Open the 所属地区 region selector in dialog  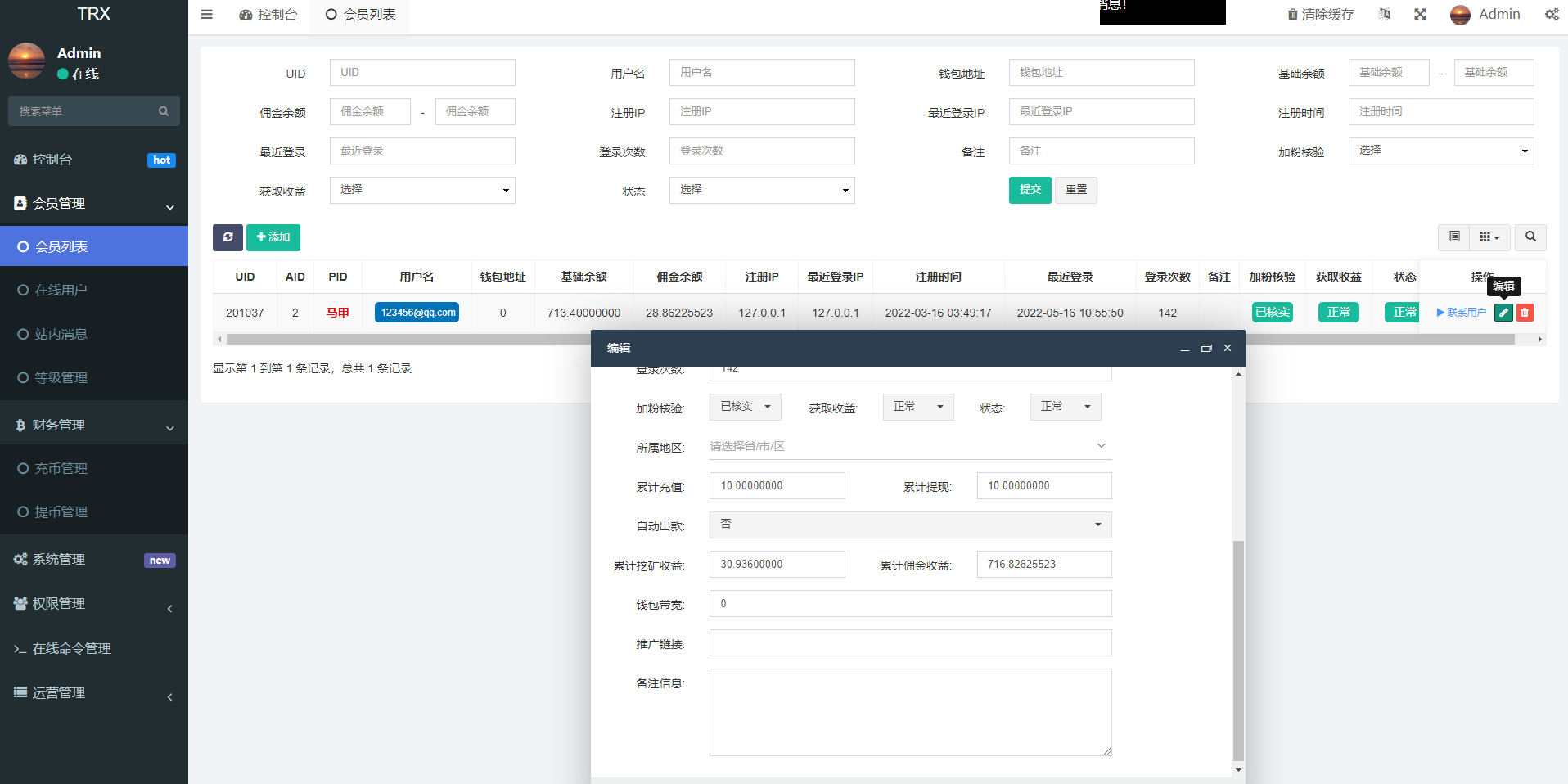(x=909, y=446)
